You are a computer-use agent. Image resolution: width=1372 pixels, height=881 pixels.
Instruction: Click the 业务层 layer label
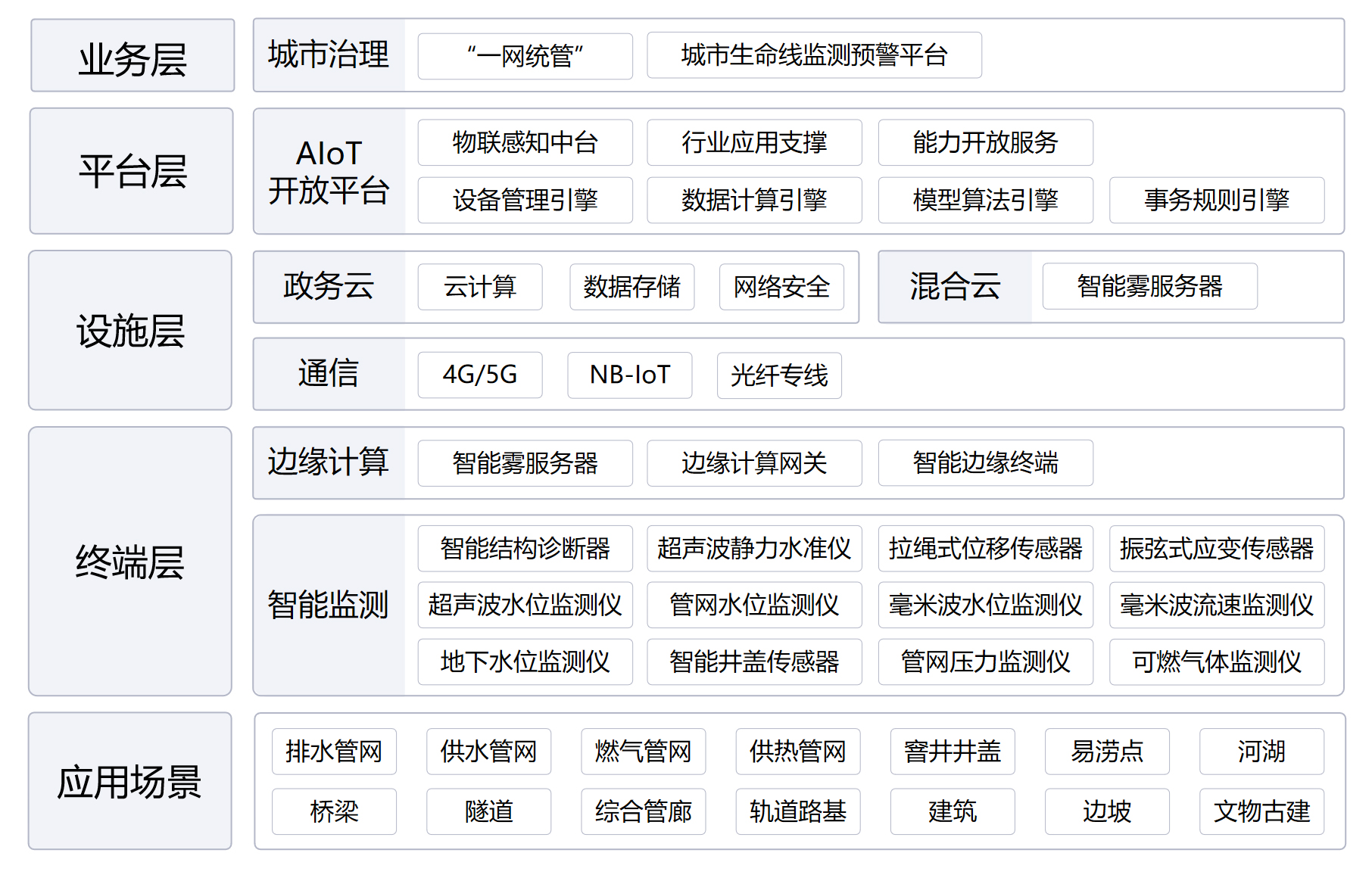coord(133,56)
